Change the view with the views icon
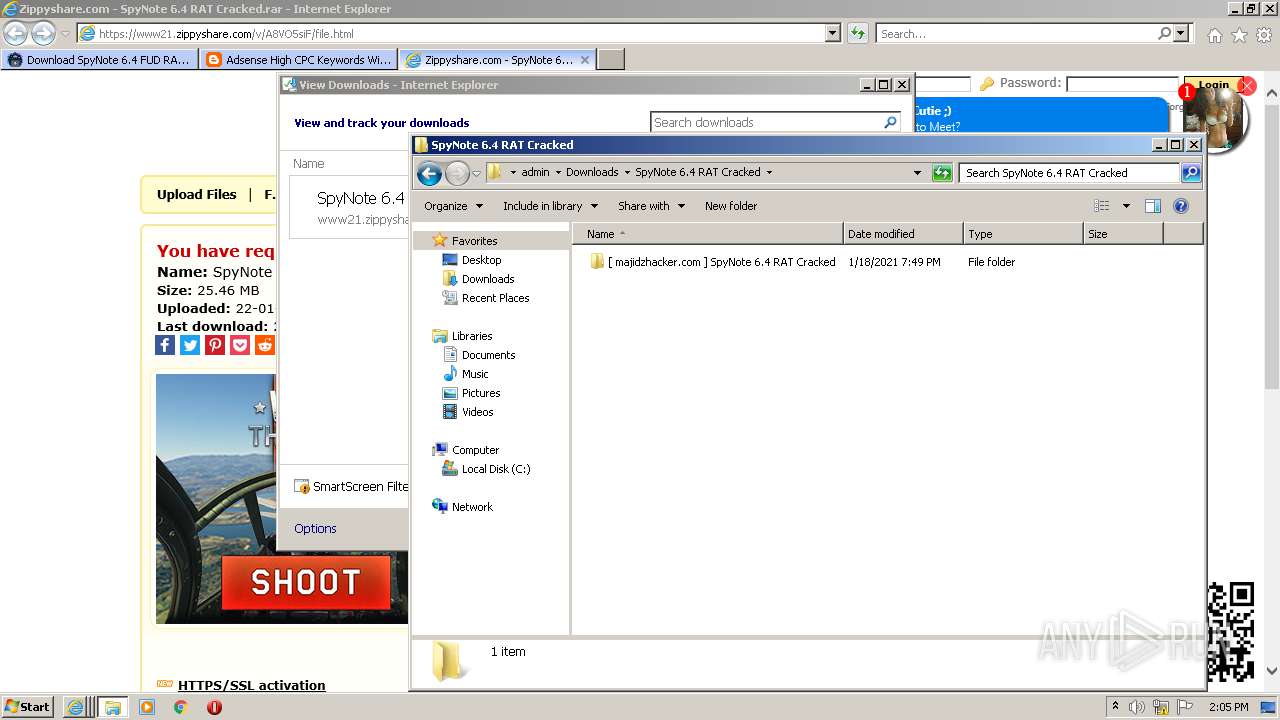 click(x=1101, y=206)
